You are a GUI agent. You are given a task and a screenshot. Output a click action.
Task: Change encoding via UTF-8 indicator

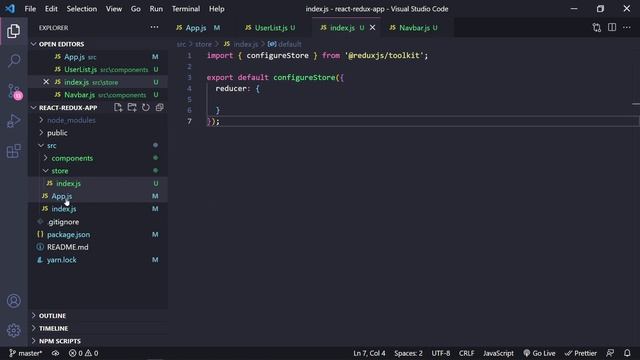441,353
